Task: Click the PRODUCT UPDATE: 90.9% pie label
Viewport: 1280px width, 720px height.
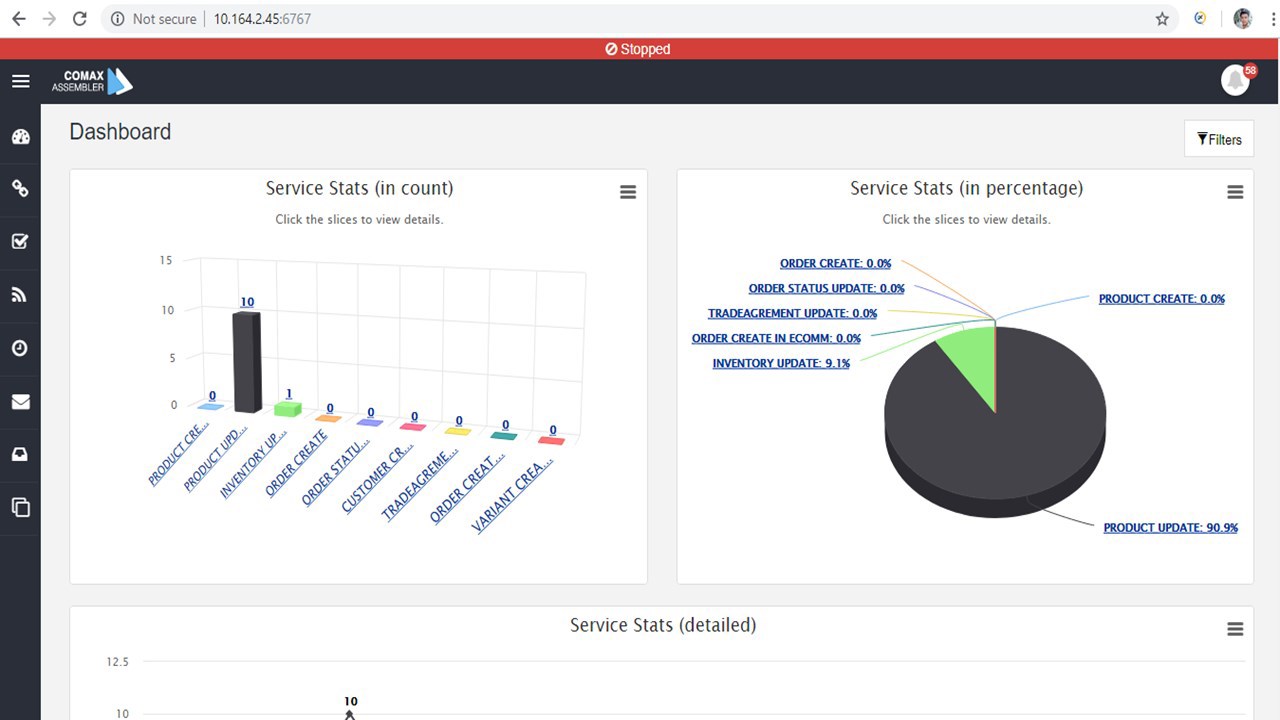Action: [1171, 528]
